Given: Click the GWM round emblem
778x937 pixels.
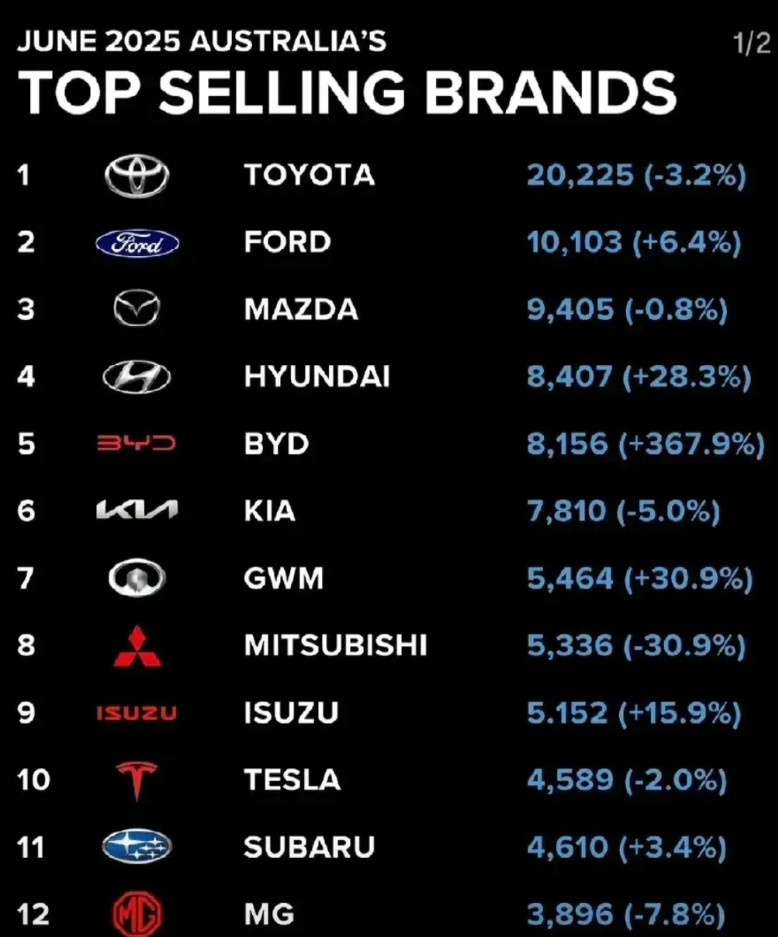Looking at the screenshot, I should [137, 578].
